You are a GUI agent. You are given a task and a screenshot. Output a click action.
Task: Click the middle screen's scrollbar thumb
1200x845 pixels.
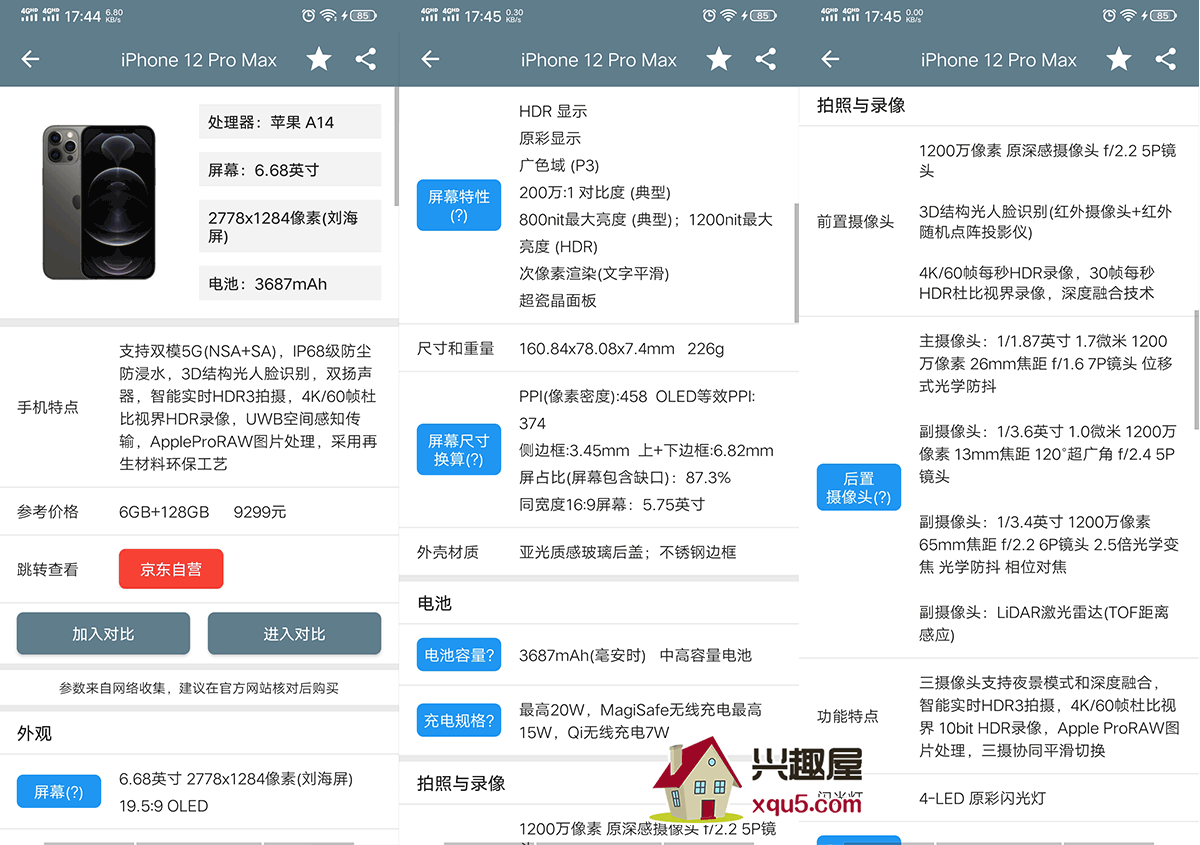(x=797, y=262)
